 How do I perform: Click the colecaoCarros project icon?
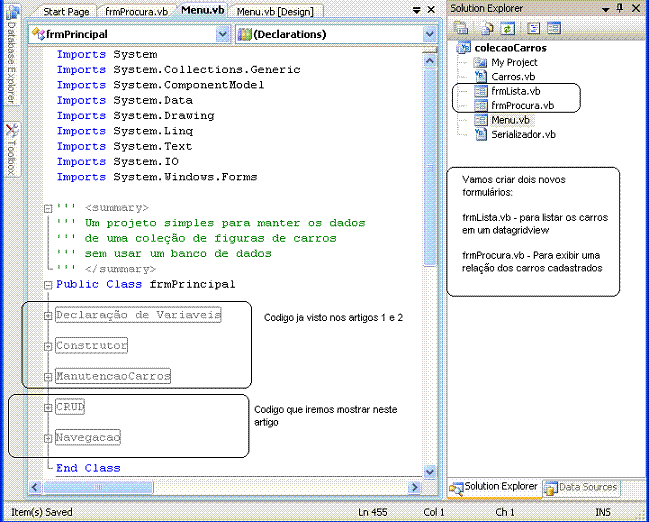point(464,48)
